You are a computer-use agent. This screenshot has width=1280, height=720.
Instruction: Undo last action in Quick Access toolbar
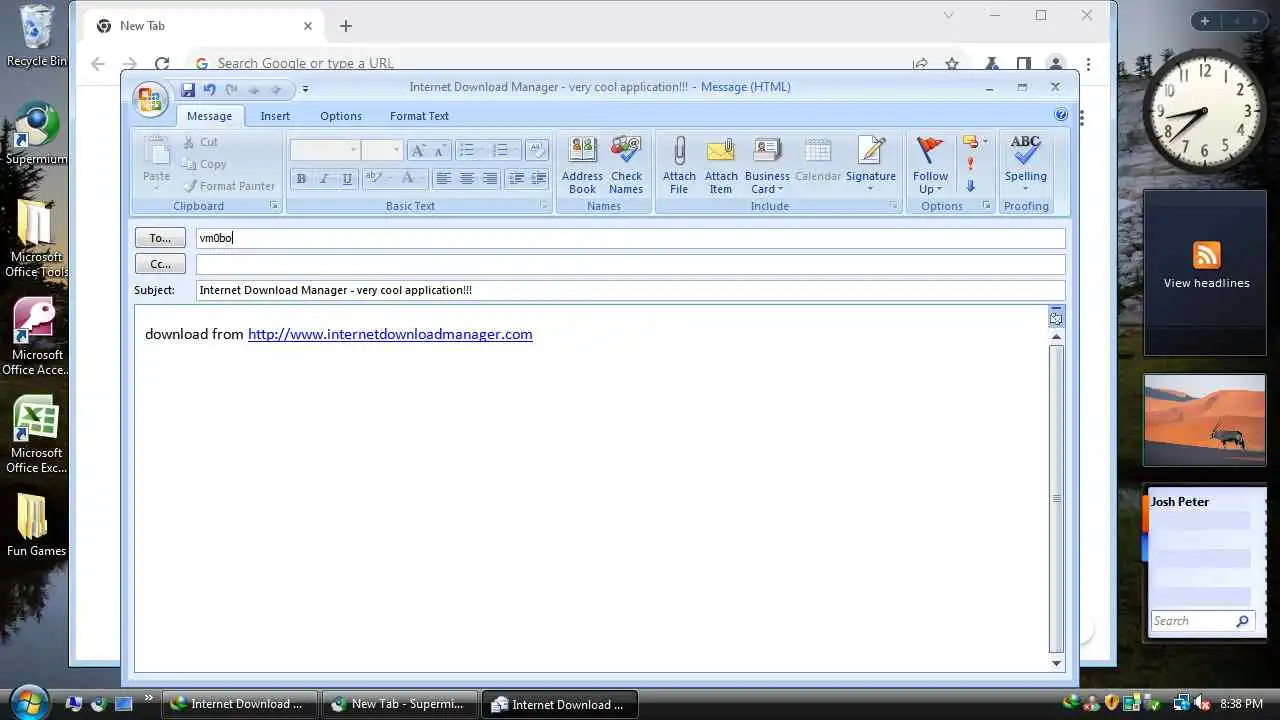click(209, 89)
